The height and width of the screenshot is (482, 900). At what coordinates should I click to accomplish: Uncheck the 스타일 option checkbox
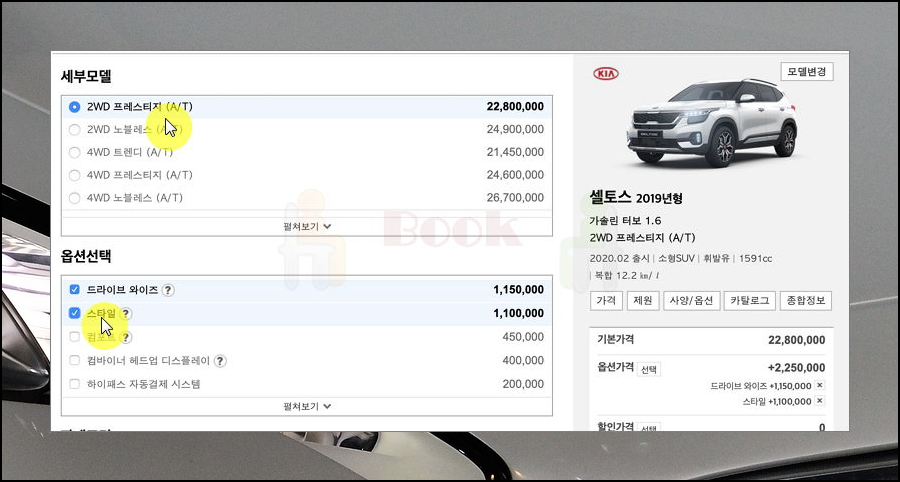tap(74, 313)
